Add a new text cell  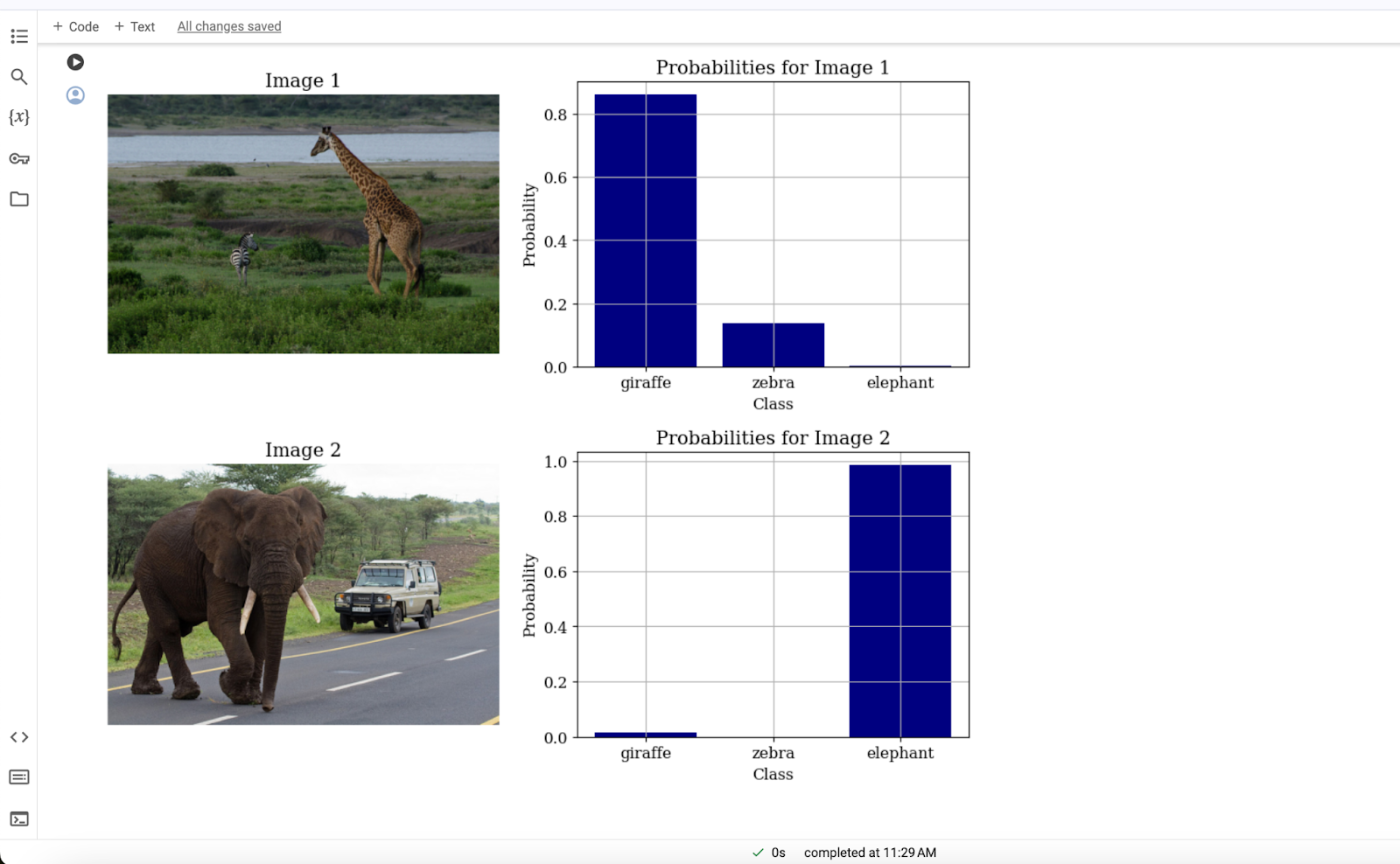(135, 27)
